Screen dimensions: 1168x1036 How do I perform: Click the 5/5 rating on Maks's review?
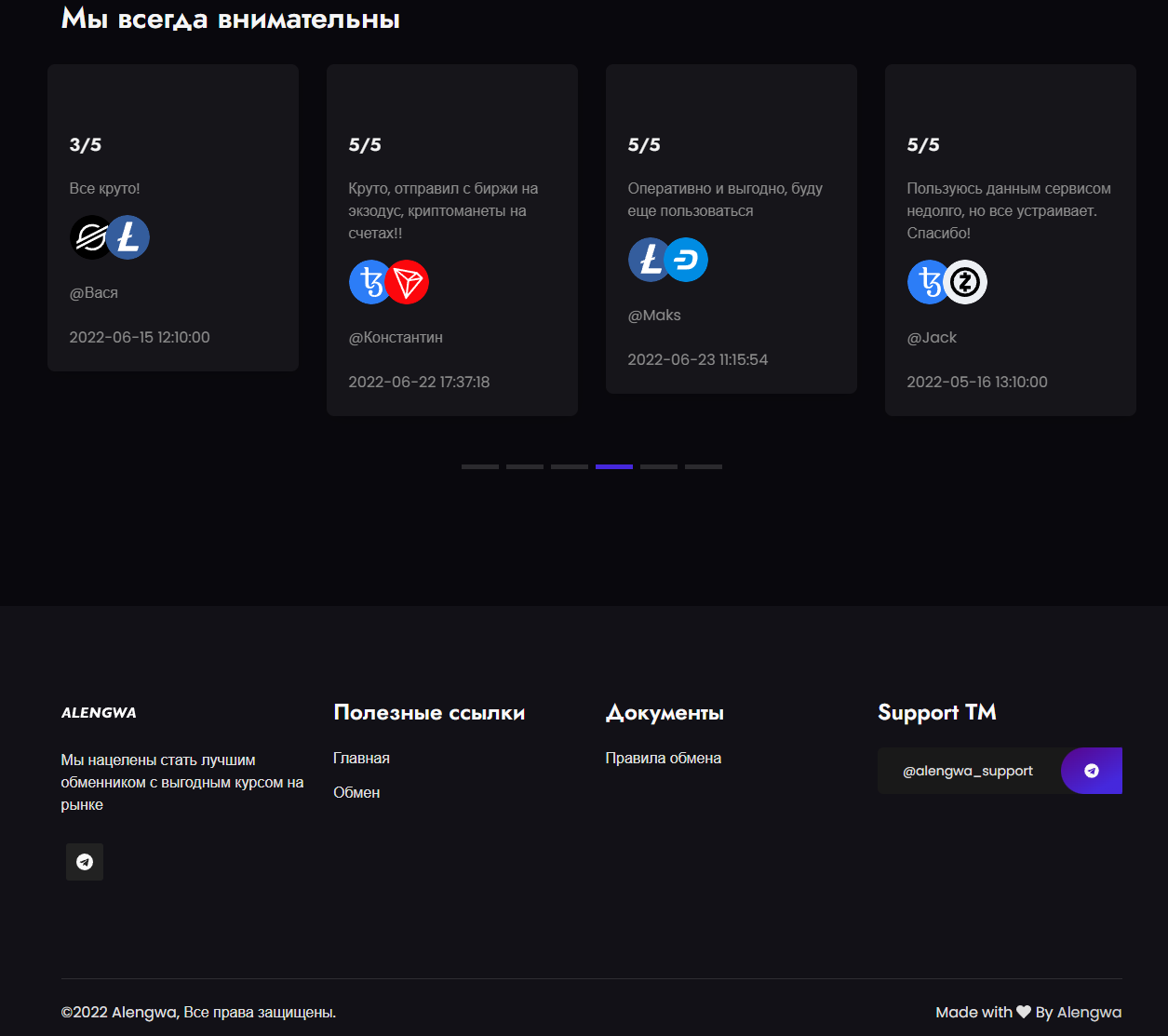[x=644, y=144]
